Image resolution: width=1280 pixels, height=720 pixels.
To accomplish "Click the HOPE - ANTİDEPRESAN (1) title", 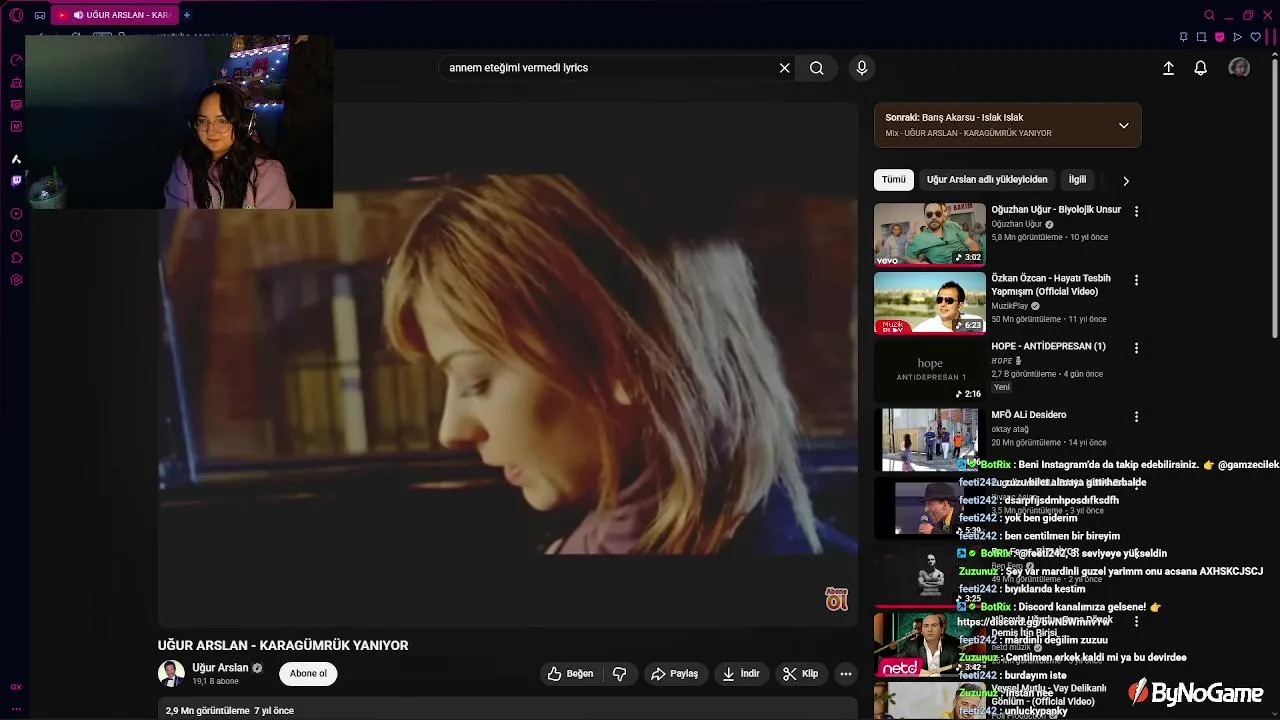I will point(1048,346).
